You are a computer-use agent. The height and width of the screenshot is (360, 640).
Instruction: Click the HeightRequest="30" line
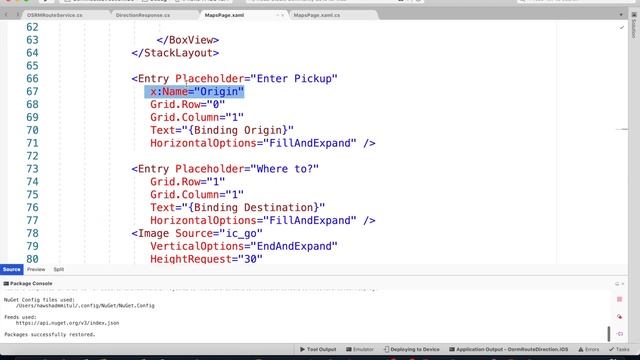pos(206,259)
